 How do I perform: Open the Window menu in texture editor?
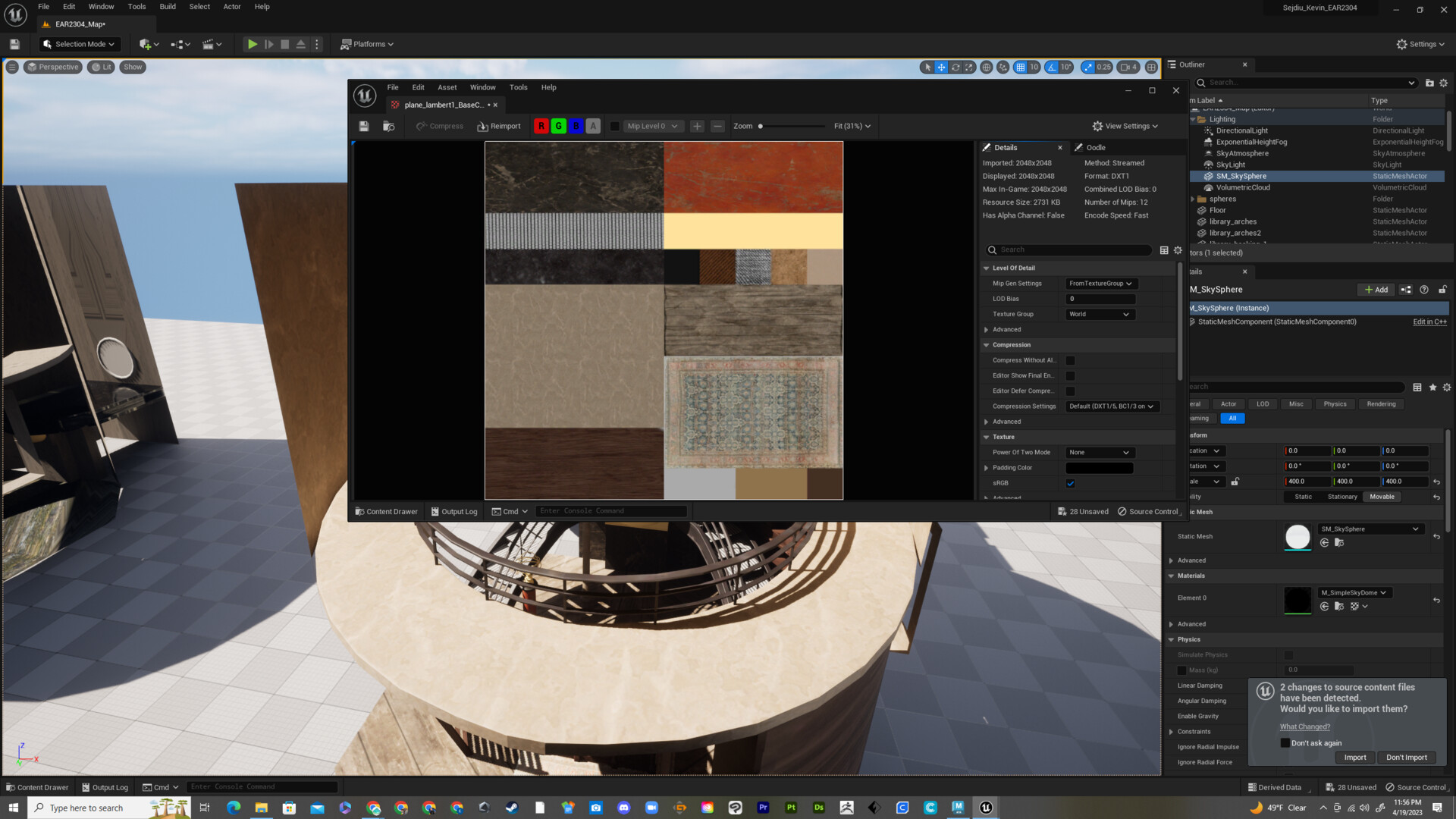[x=482, y=87]
